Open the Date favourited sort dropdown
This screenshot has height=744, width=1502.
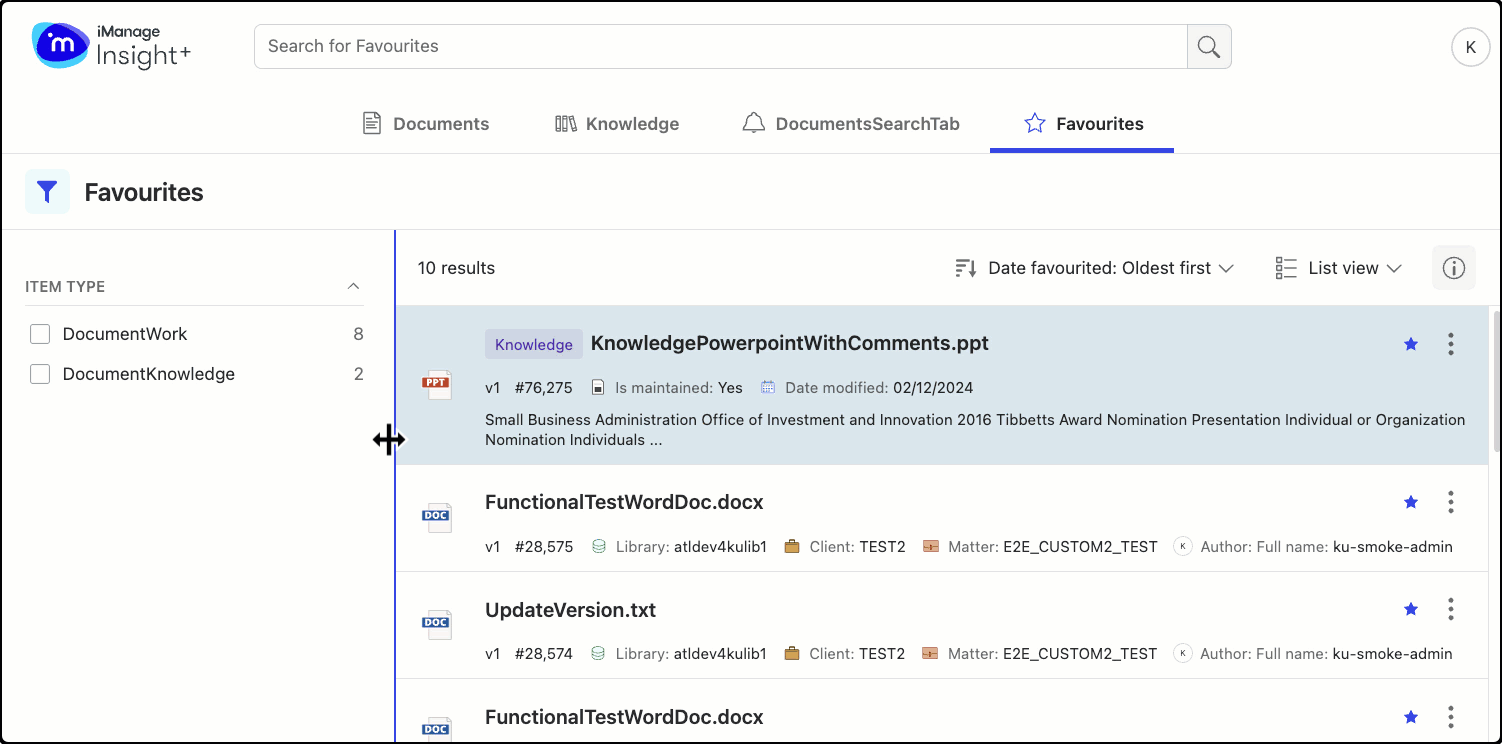[x=1094, y=268]
